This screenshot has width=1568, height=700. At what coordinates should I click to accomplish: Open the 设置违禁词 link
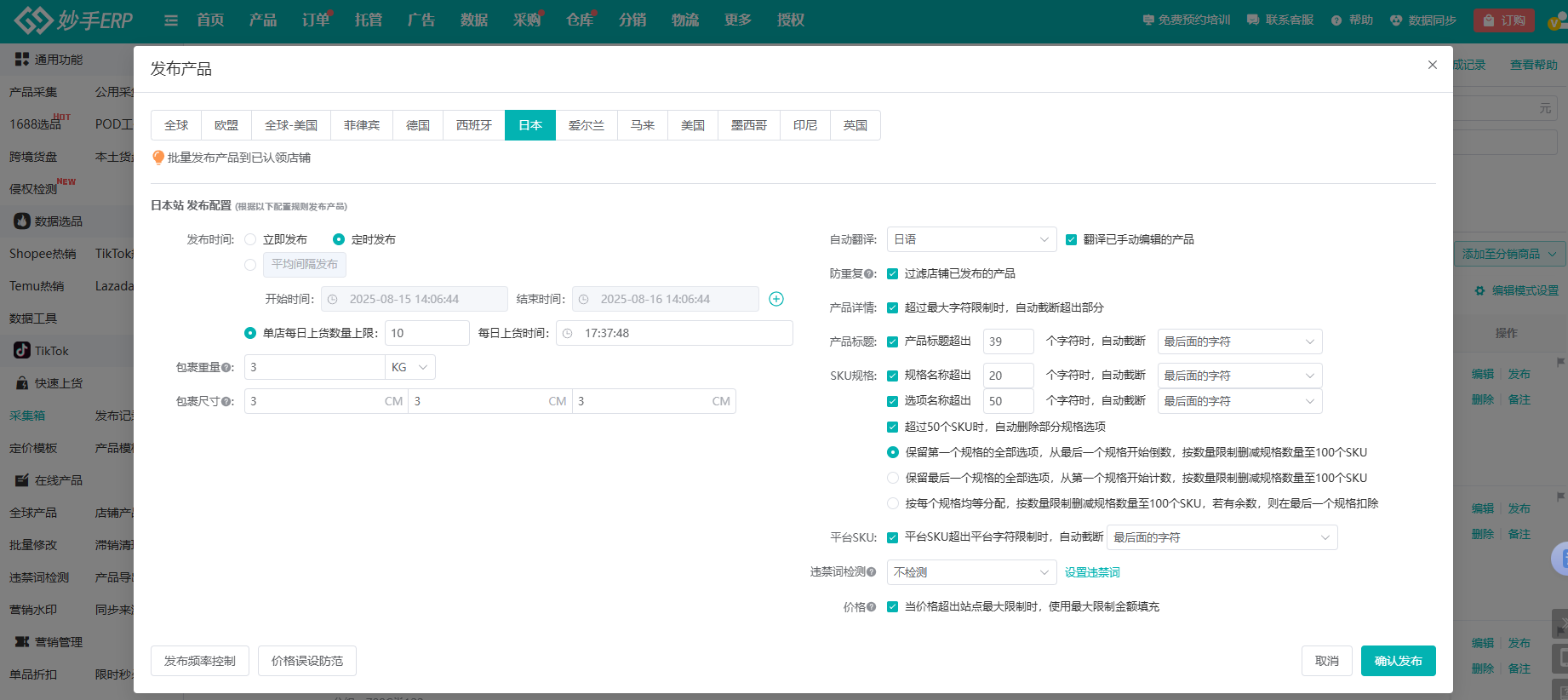tap(1092, 572)
